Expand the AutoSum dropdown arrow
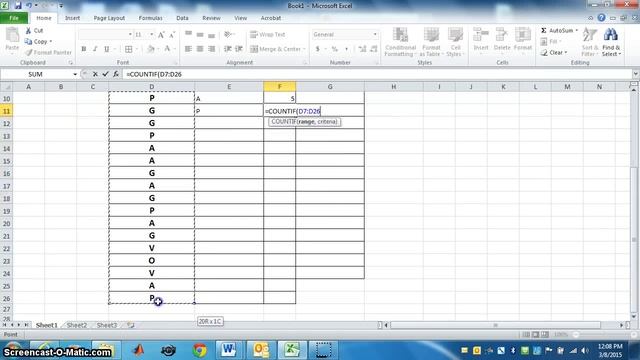 point(577,31)
